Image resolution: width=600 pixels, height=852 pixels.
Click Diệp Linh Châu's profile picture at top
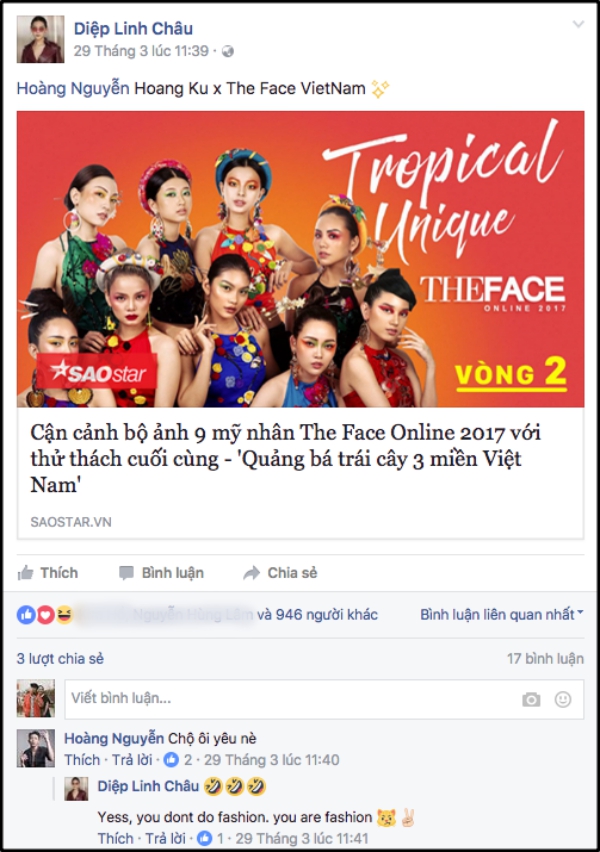(40, 40)
